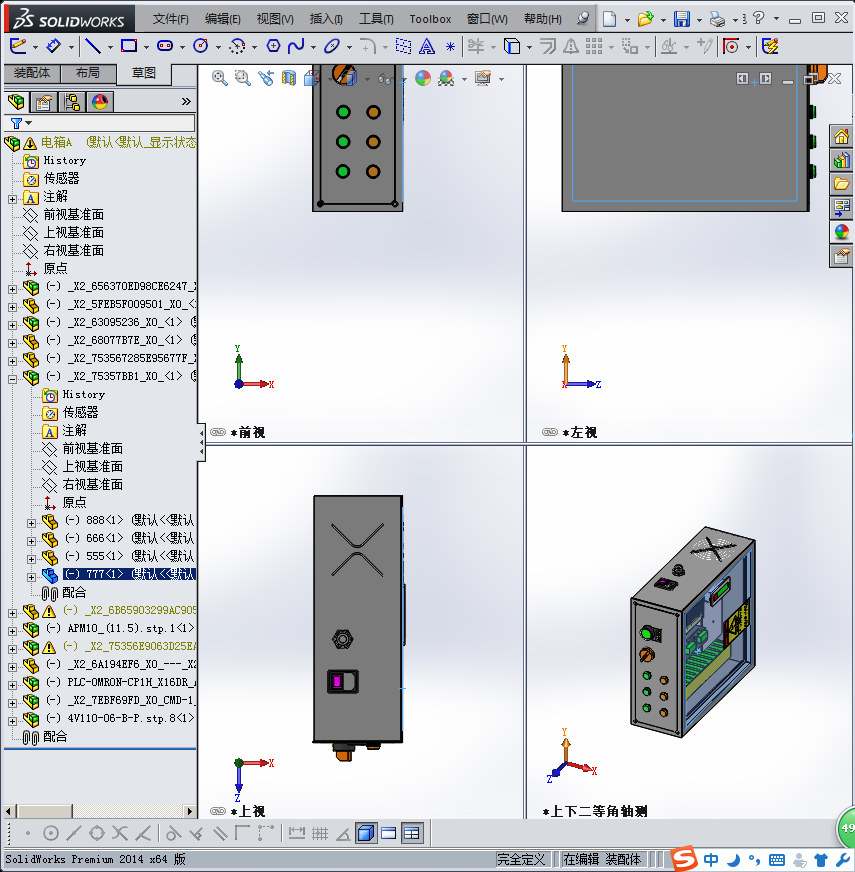Toggle the Four View layout button
The width and height of the screenshot is (855, 872).
click(x=412, y=833)
